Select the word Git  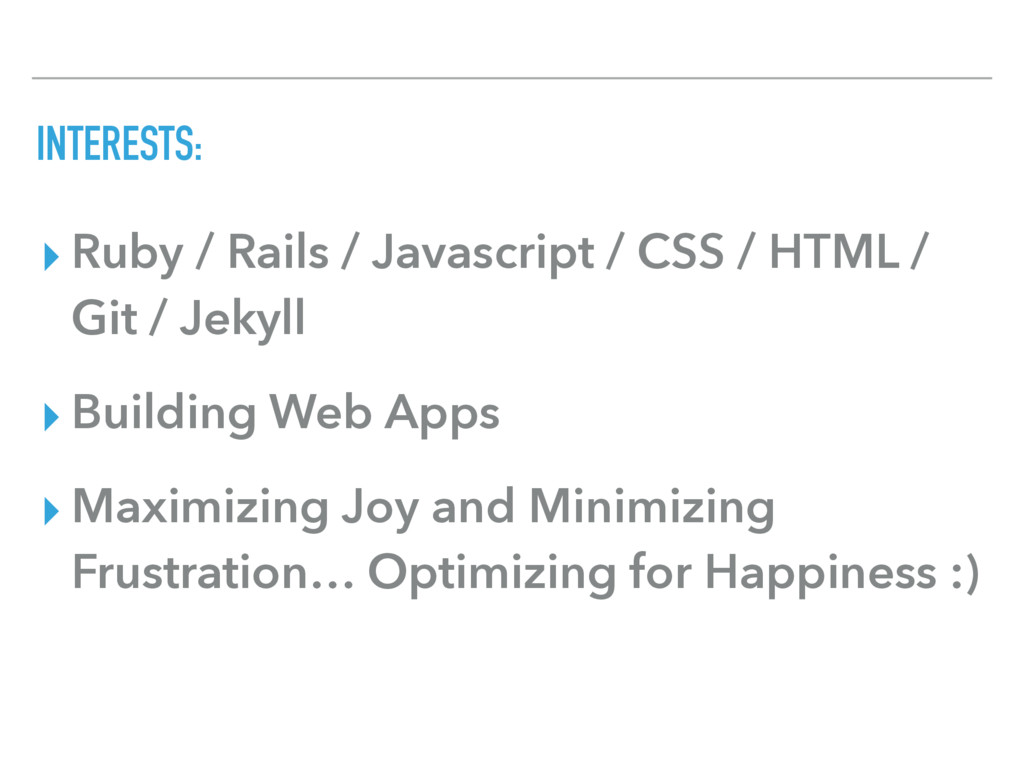click(x=104, y=317)
